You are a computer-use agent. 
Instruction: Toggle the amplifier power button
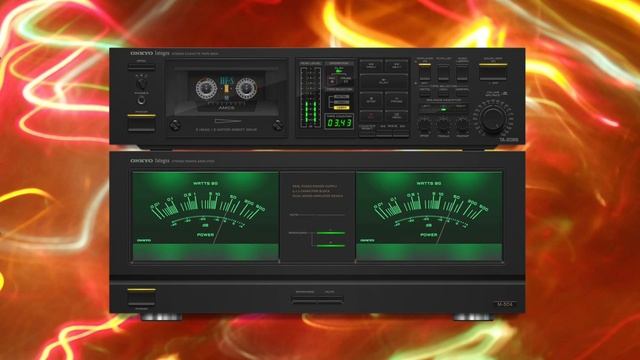[141, 298]
